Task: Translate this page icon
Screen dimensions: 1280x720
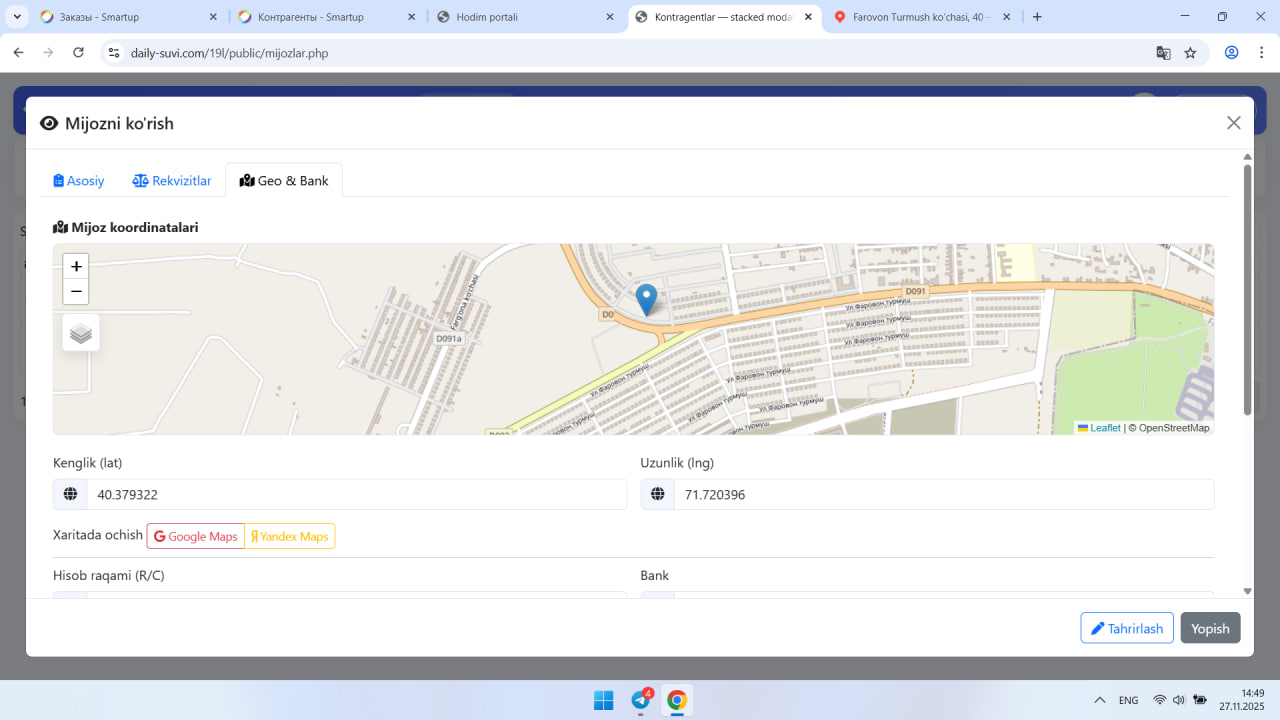Action: pyautogui.click(x=1163, y=53)
